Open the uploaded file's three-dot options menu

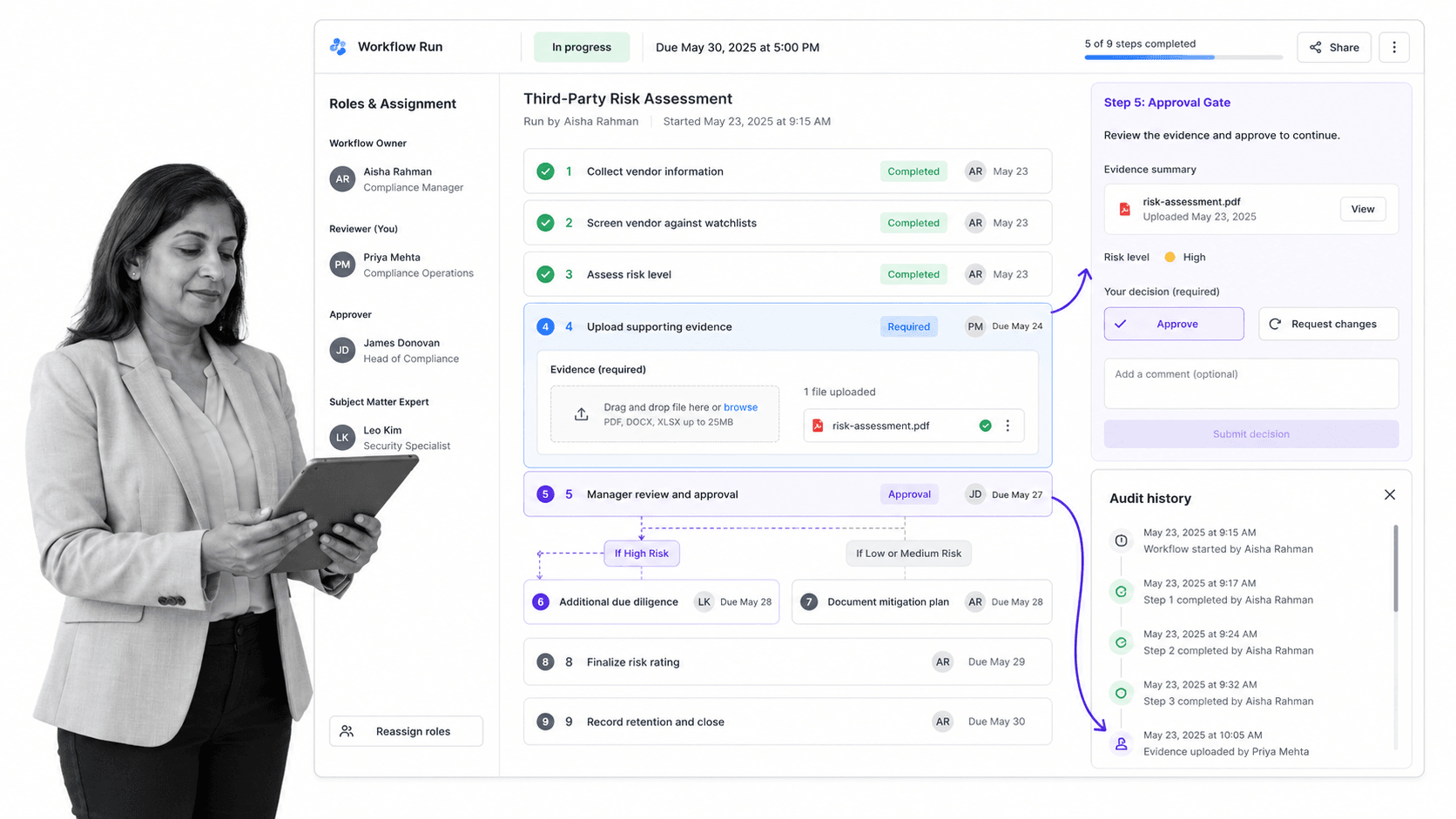pos(1008,426)
